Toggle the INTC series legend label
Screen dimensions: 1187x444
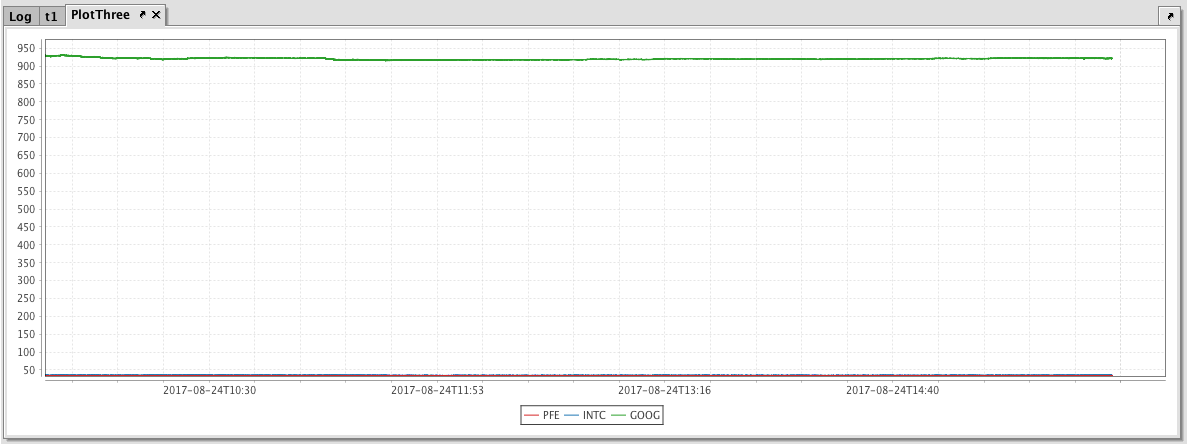(x=594, y=415)
